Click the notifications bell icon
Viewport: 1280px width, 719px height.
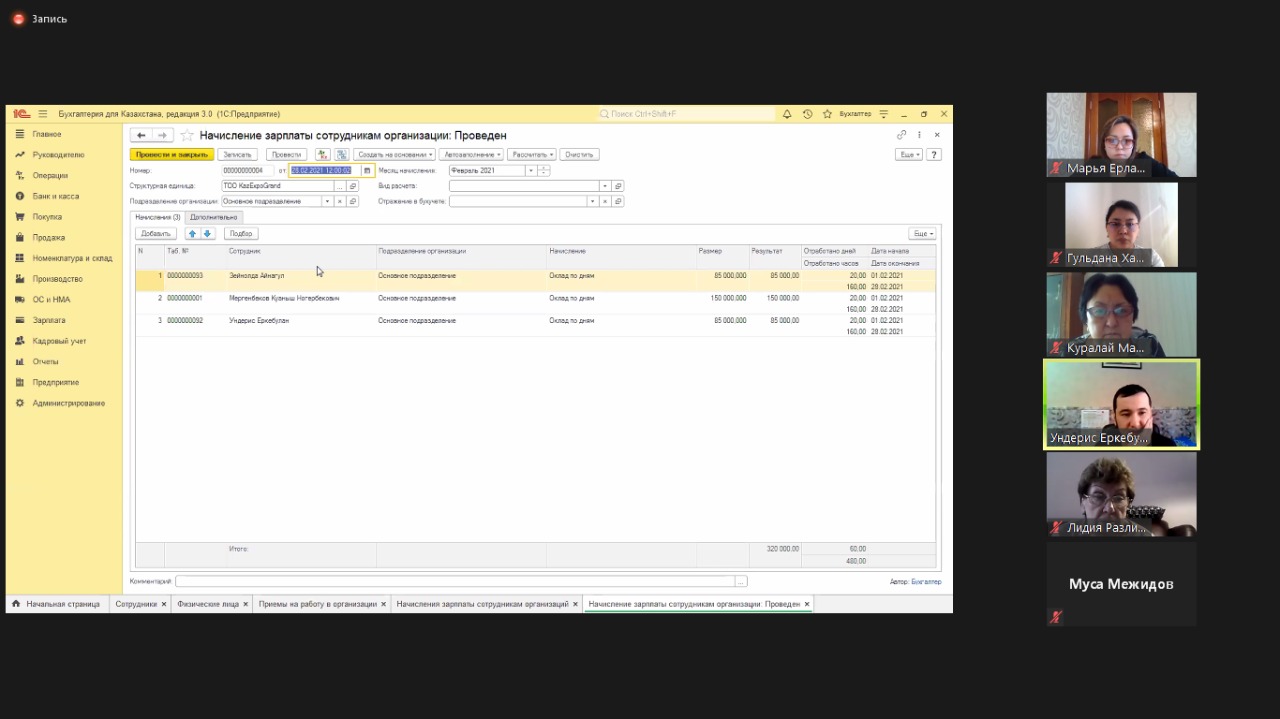coord(787,114)
